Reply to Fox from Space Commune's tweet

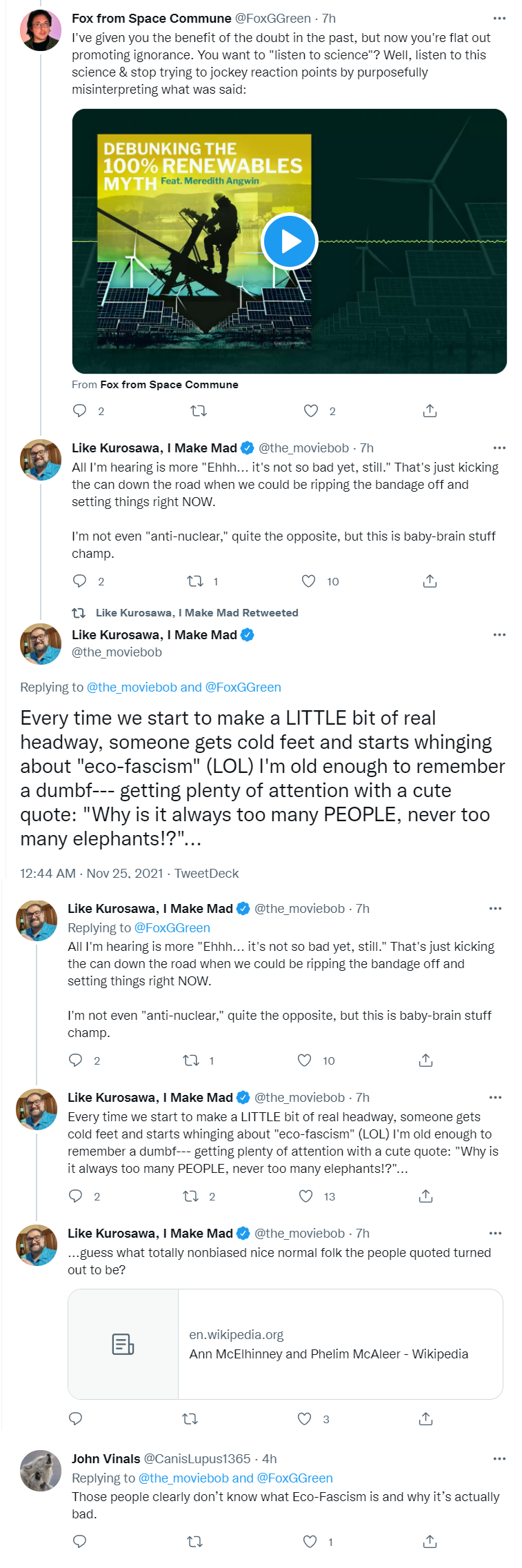pyautogui.click(x=80, y=411)
